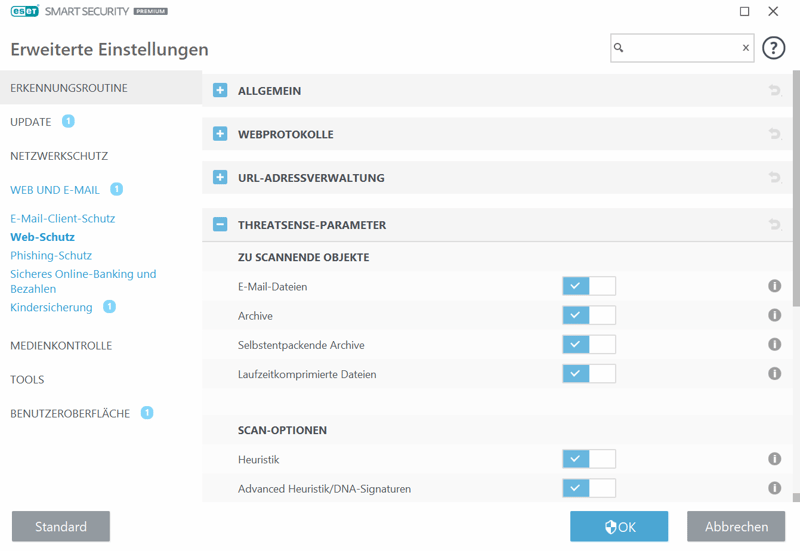Disable the E-Mail-Dateien scan toggle
Screen dimensions: 800x551
click(589, 286)
